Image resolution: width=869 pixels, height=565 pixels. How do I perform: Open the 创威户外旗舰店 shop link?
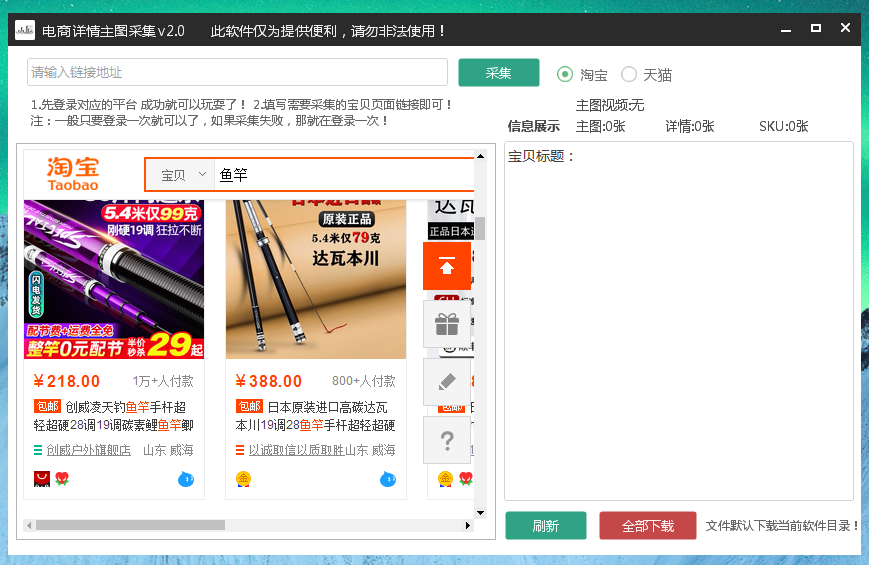(88, 450)
